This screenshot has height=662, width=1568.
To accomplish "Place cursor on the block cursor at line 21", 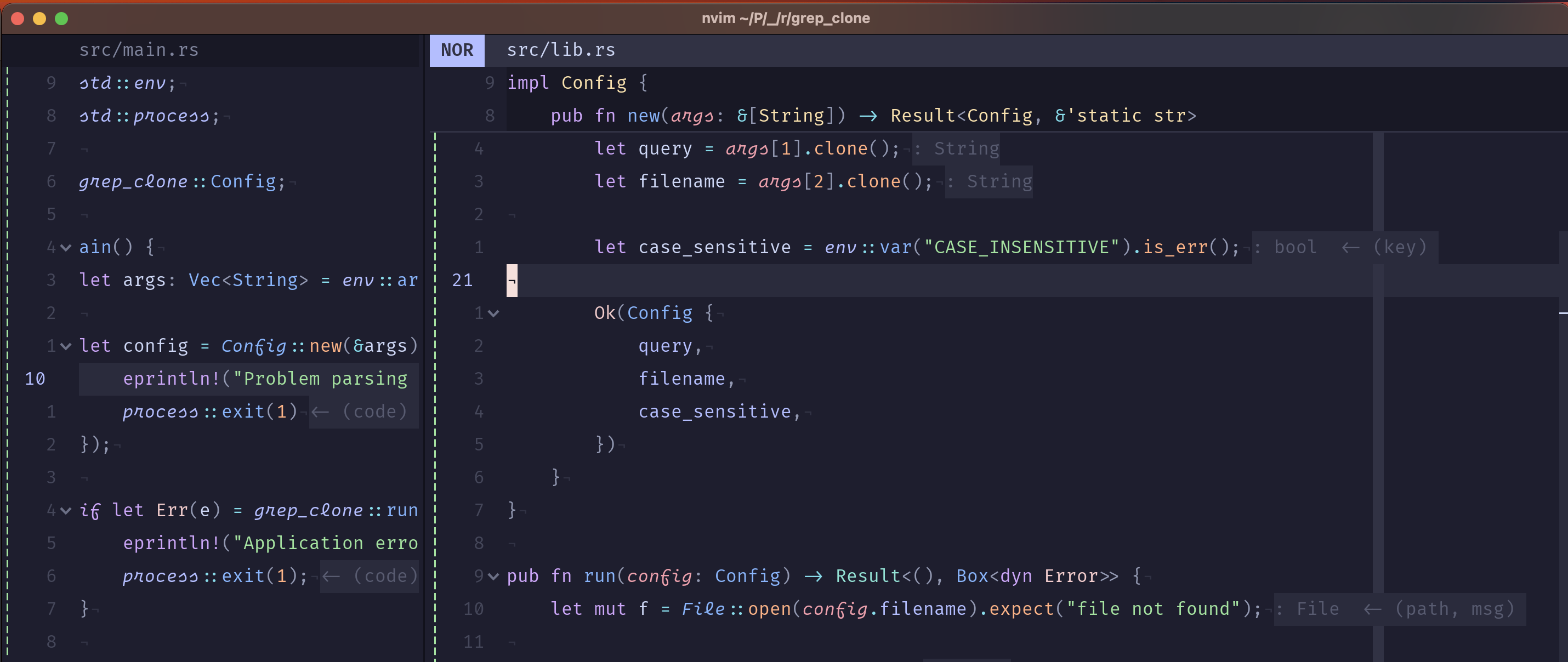I will (x=512, y=281).
